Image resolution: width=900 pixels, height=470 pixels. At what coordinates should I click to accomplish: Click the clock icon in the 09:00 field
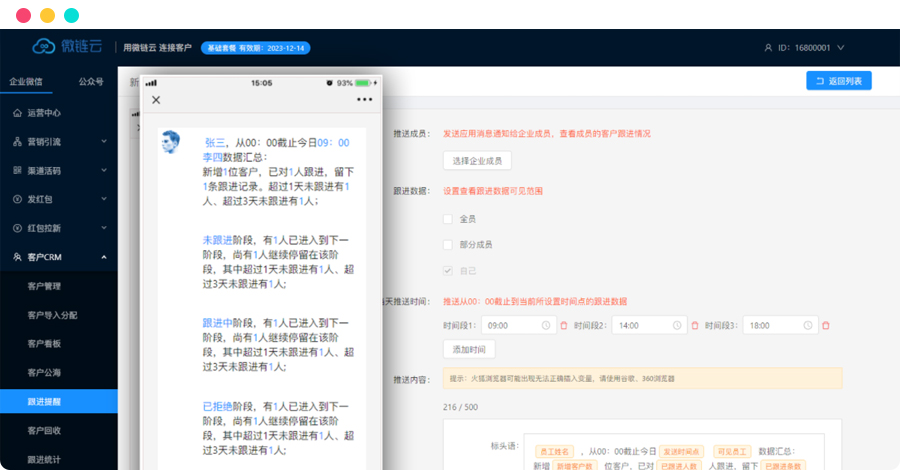[546, 325]
